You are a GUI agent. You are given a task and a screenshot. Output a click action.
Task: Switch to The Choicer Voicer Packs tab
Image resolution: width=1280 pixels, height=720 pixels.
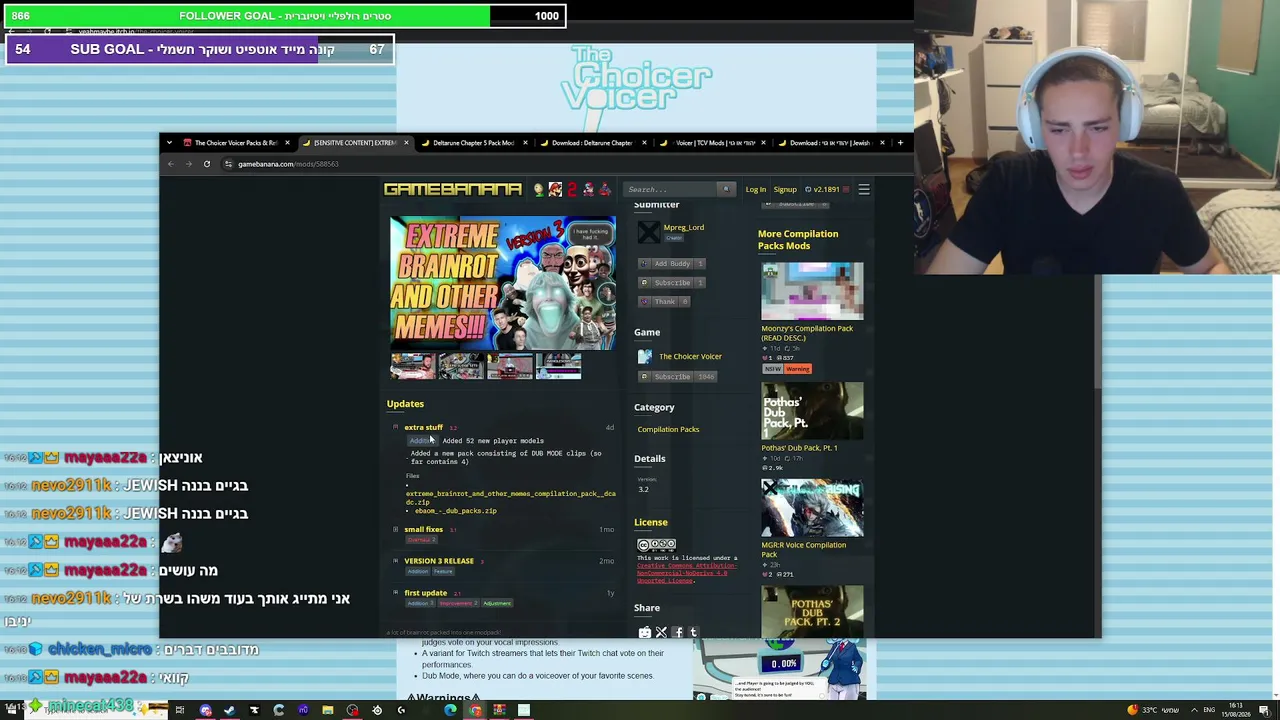click(x=236, y=143)
